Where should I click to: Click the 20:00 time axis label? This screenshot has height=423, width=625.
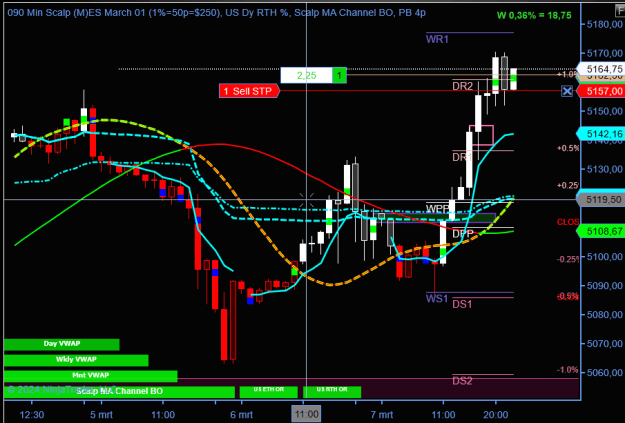coord(495,415)
